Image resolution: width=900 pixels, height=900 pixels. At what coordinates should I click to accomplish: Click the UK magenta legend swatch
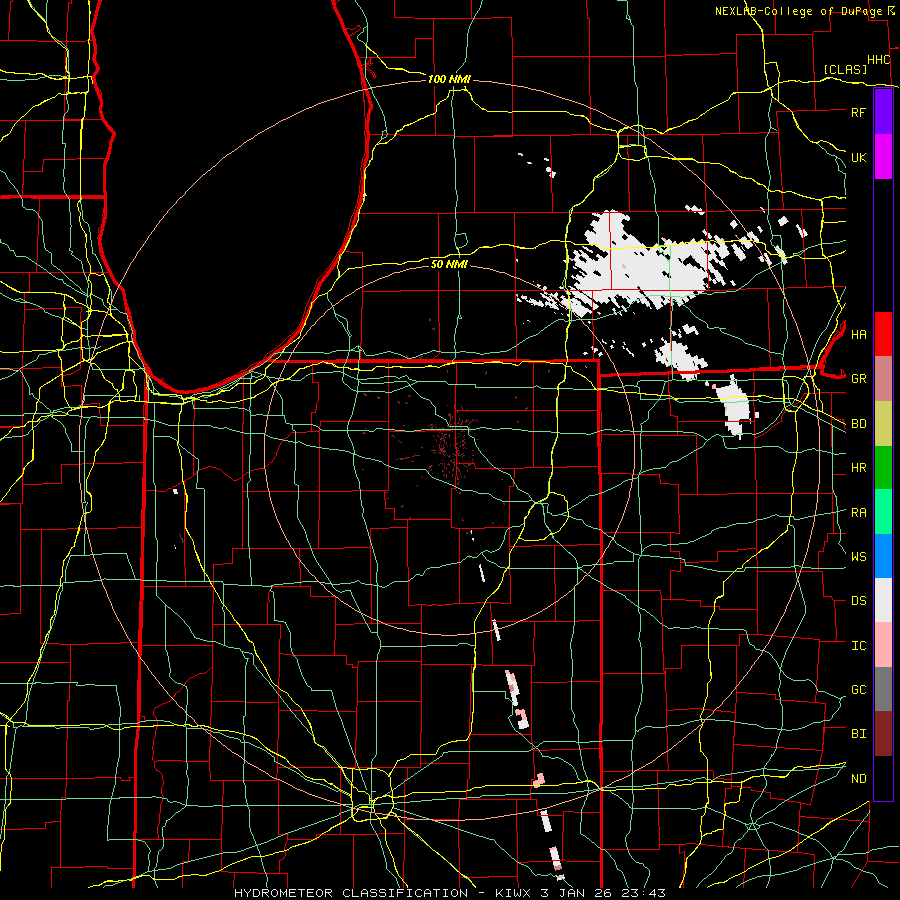click(883, 157)
